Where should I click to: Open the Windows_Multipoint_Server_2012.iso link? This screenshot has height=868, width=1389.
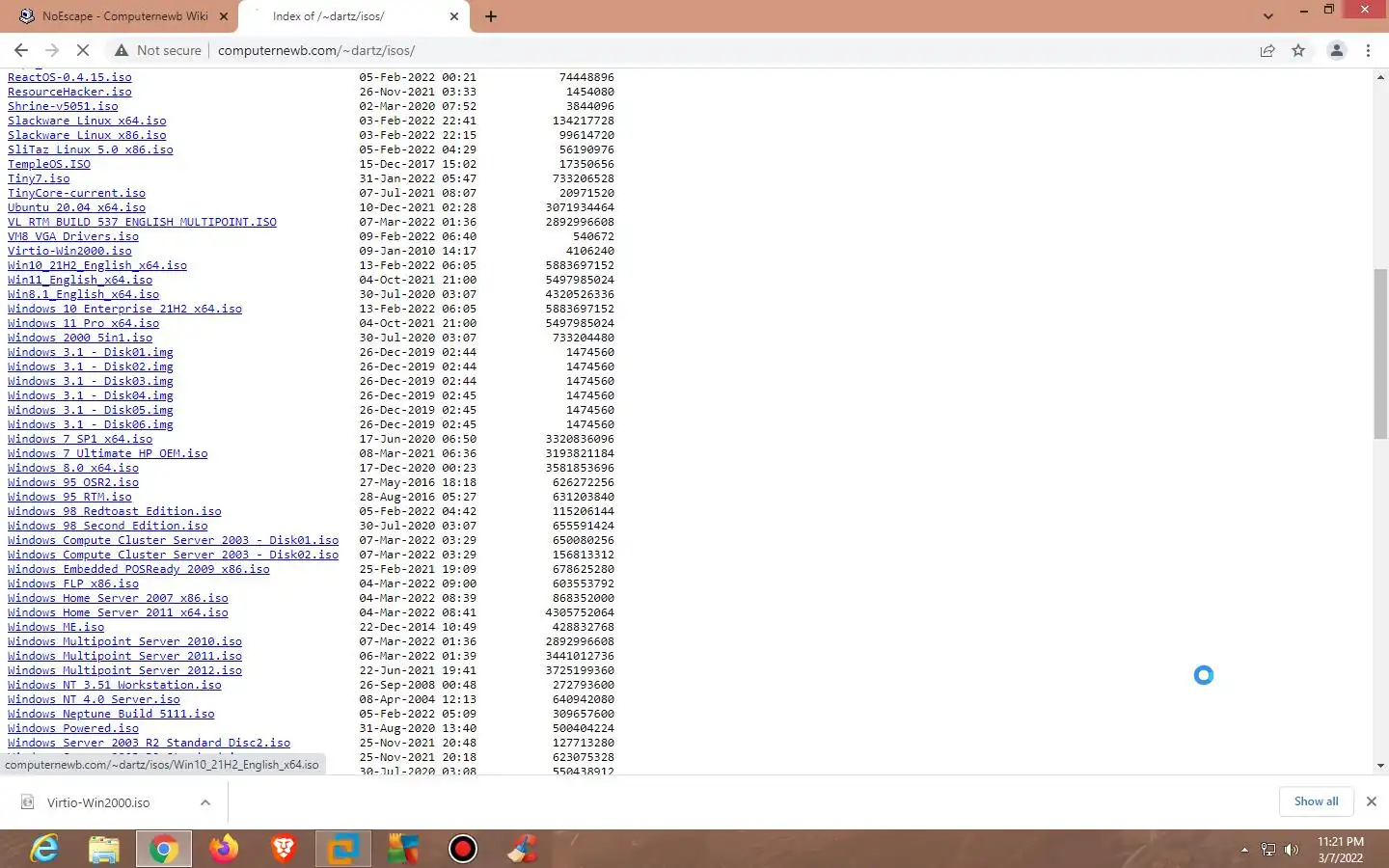point(124,670)
